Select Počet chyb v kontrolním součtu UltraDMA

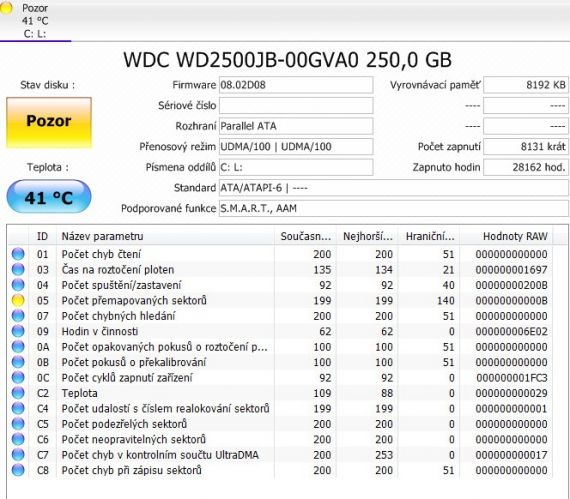click(x=160, y=455)
